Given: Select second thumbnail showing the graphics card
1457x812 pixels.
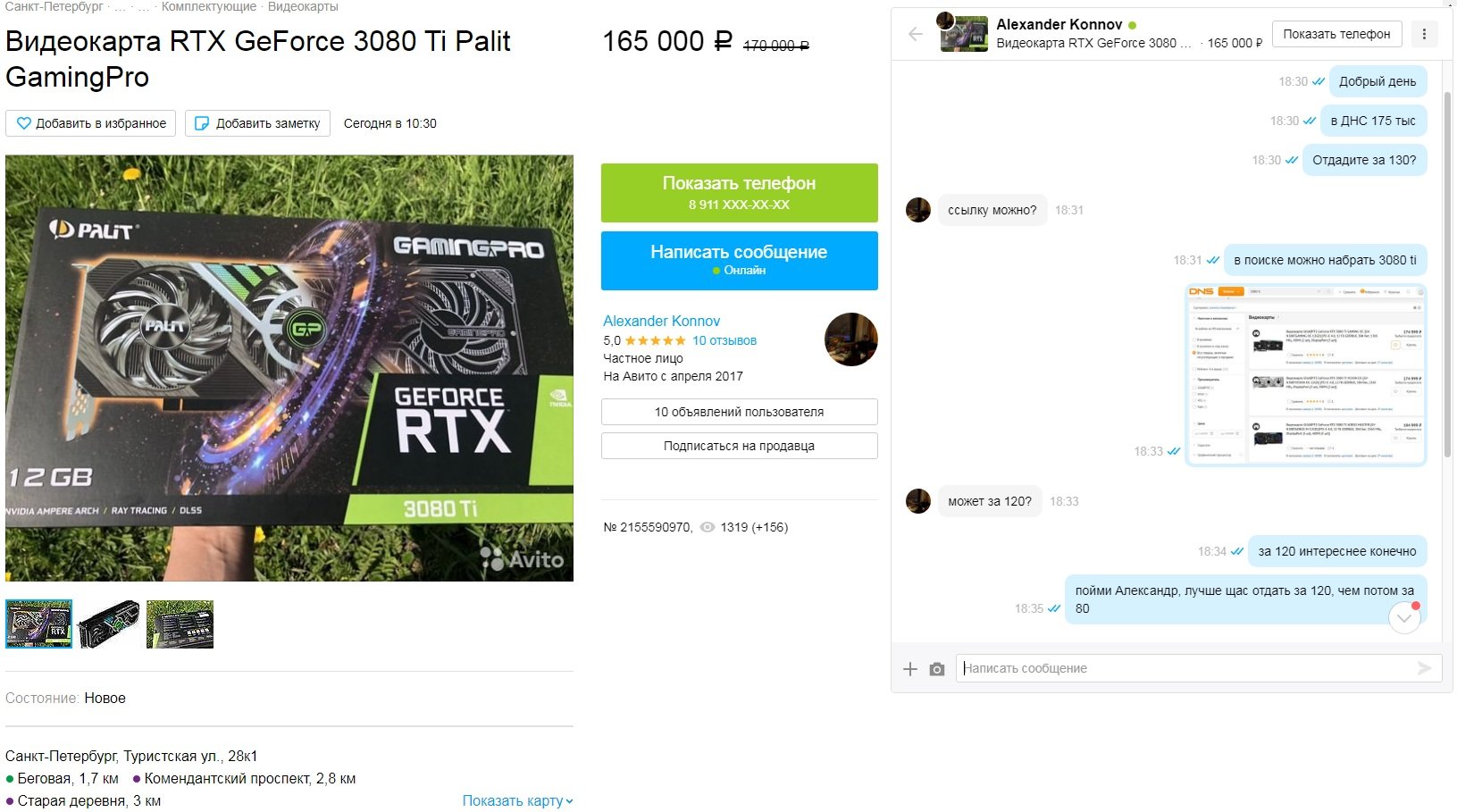Looking at the screenshot, I should click(x=109, y=624).
